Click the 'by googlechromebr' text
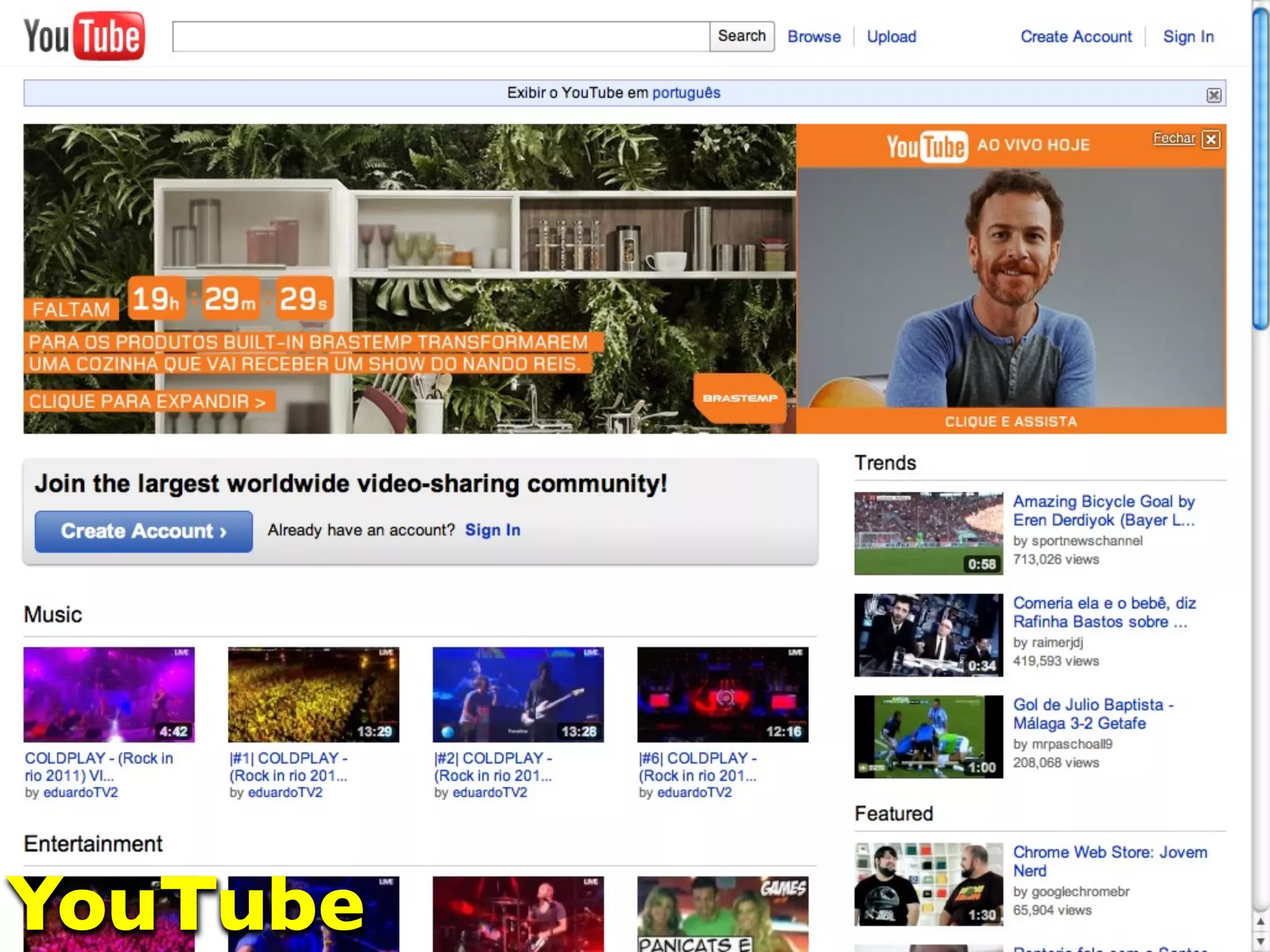The image size is (1270, 952). pyautogui.click(x=1071, y=892)
